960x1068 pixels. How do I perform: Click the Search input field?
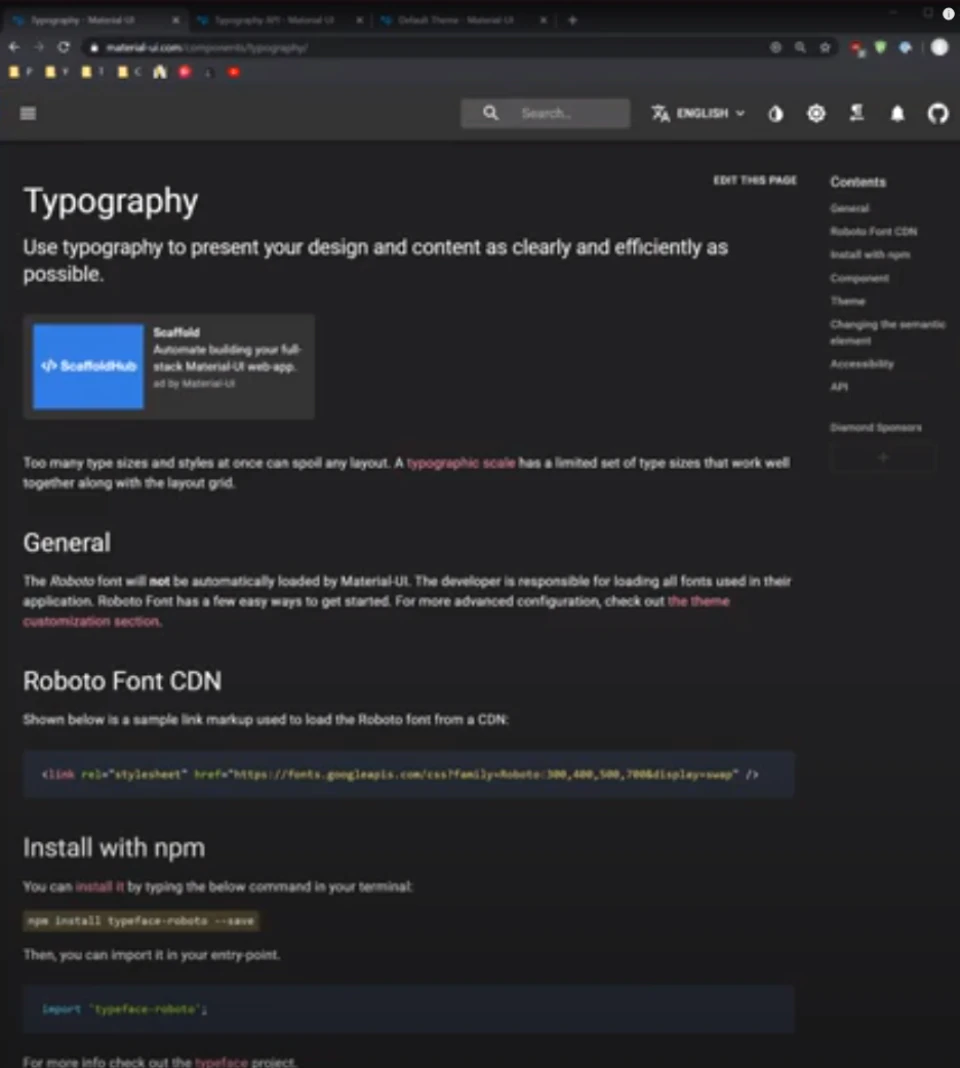545,113
